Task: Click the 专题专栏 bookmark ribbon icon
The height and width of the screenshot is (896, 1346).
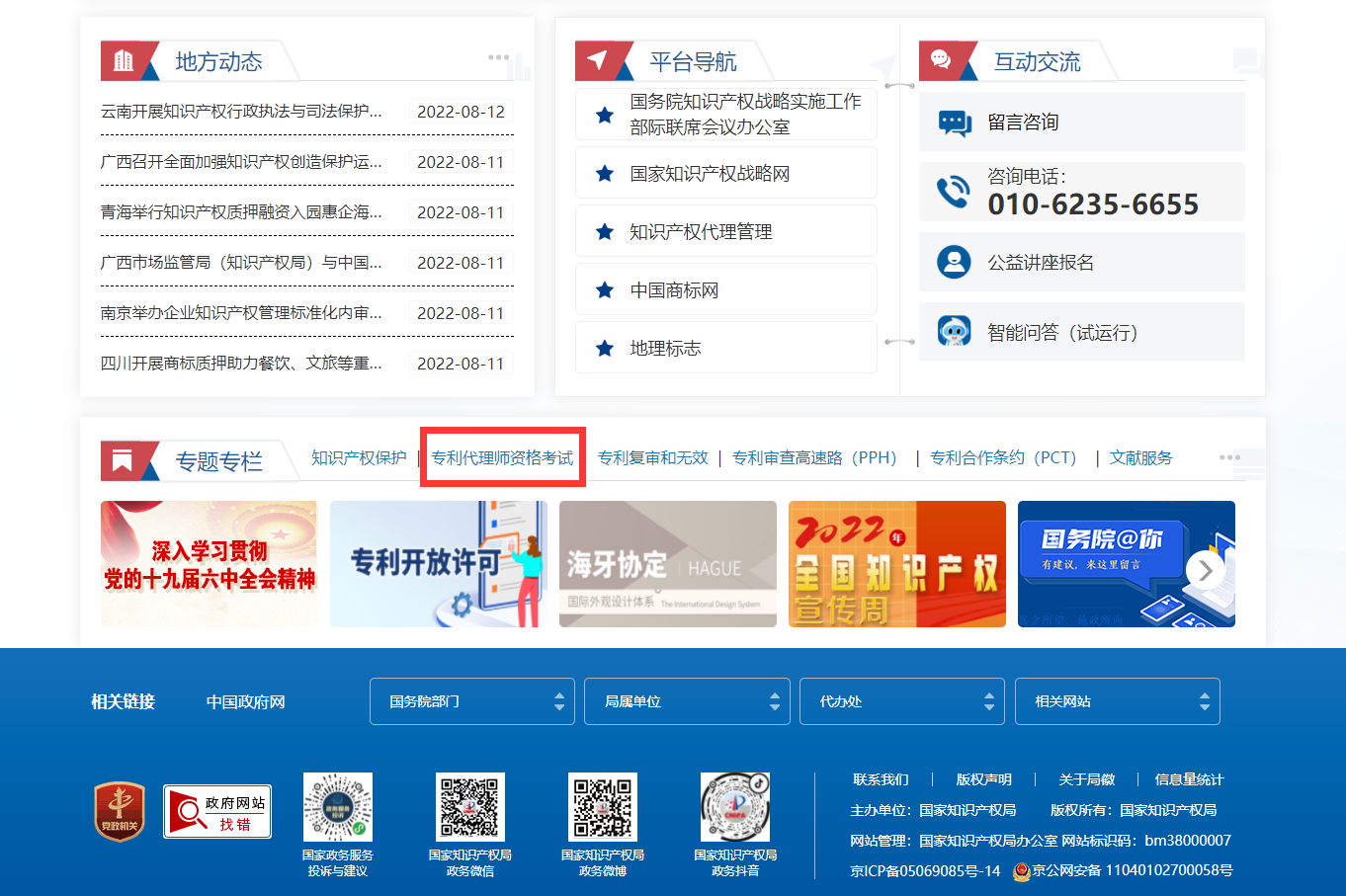Action: (132, 458)
